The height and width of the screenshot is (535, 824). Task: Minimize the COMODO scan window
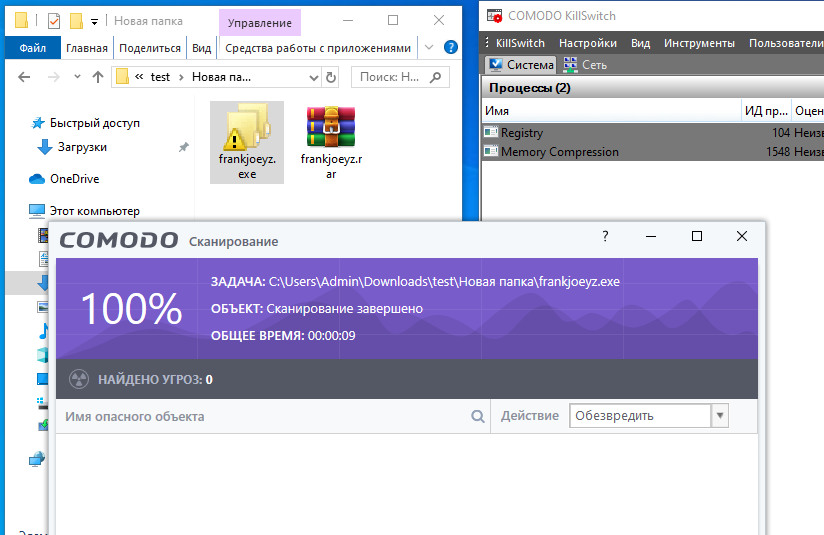(x=651, y=236)
